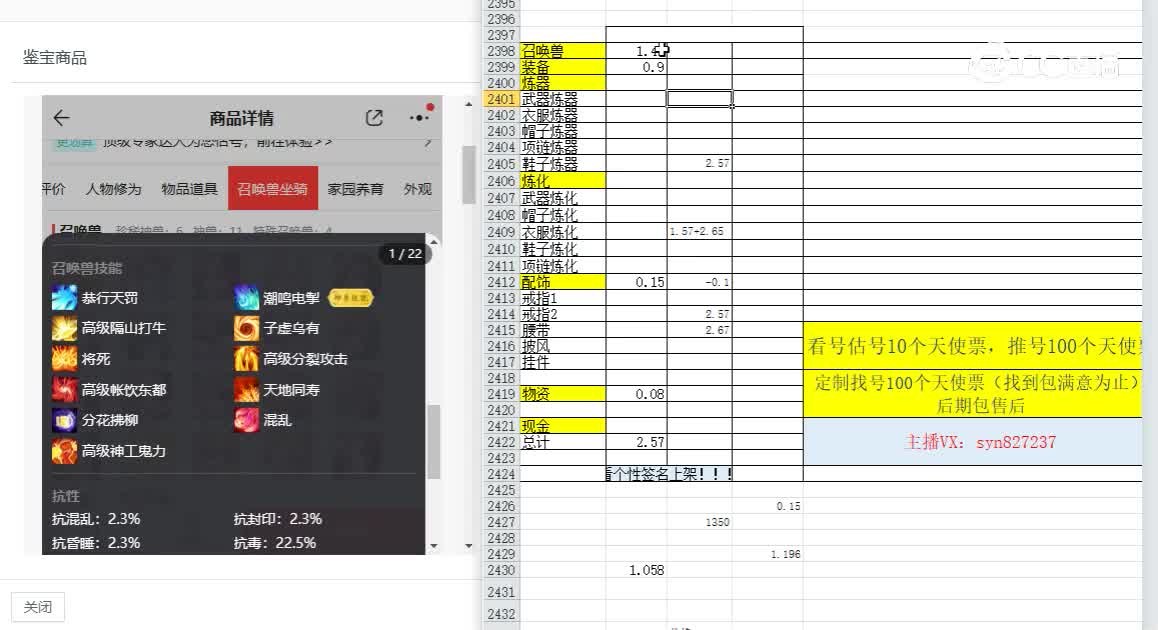1158x630 pixels.
Task: Open the share icon in 商品详情 header
Action: pyautogui.click(x=373, y=117)
